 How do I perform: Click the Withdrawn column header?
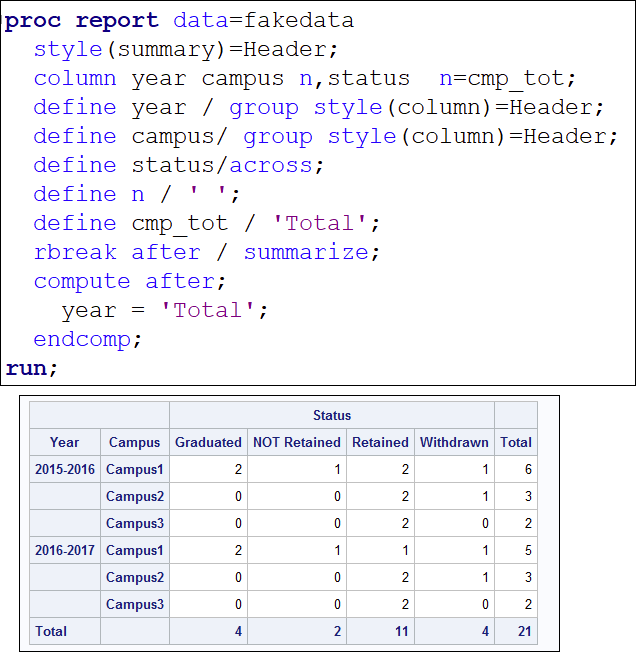coord(453,442)
